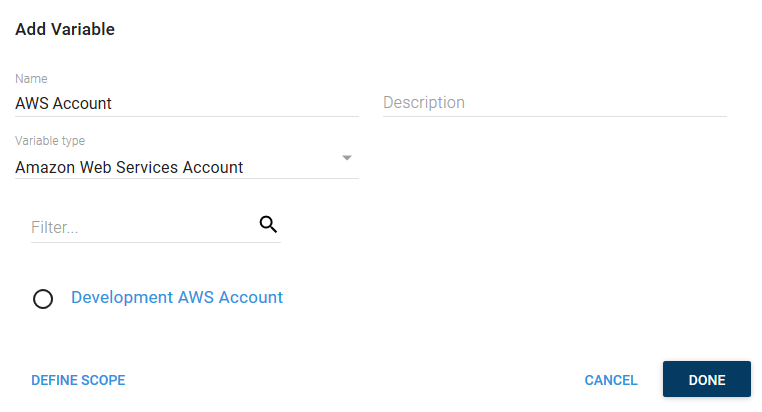Viewport: 762px width, 412px height.
Task: Focus the Name field containing AWS Account
Action: 187,103
